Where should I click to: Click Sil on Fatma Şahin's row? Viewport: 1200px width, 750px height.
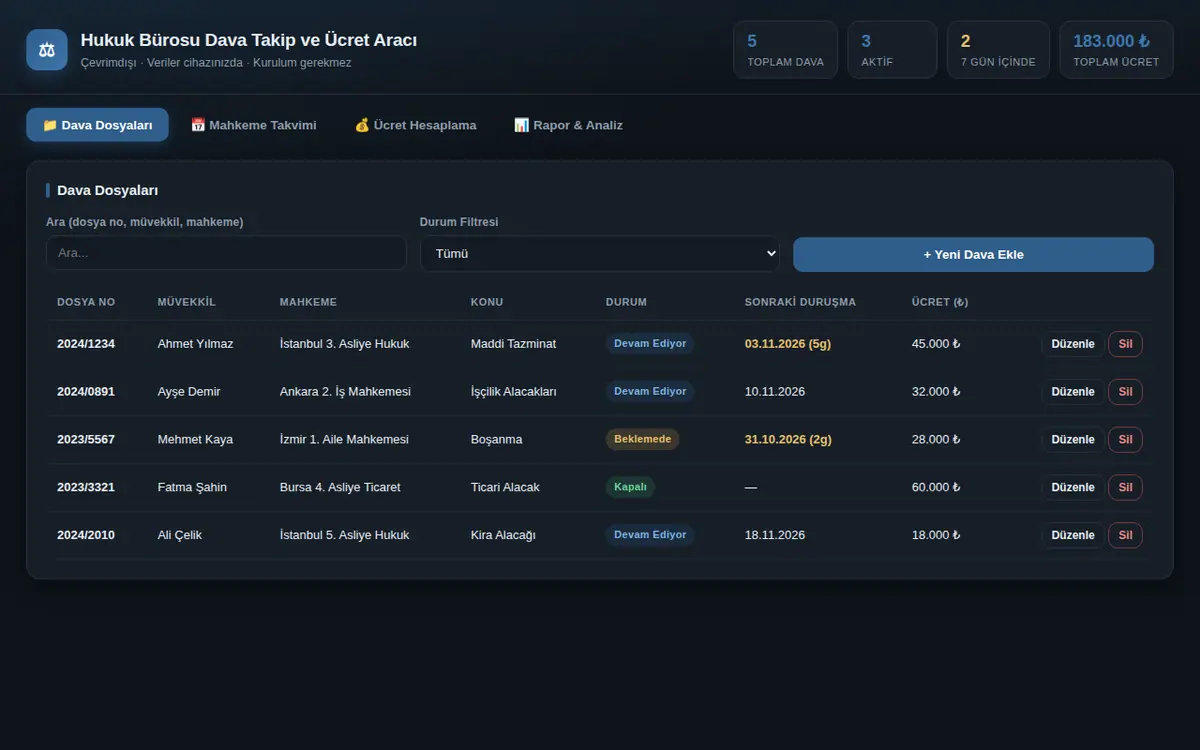(1125, 487)
